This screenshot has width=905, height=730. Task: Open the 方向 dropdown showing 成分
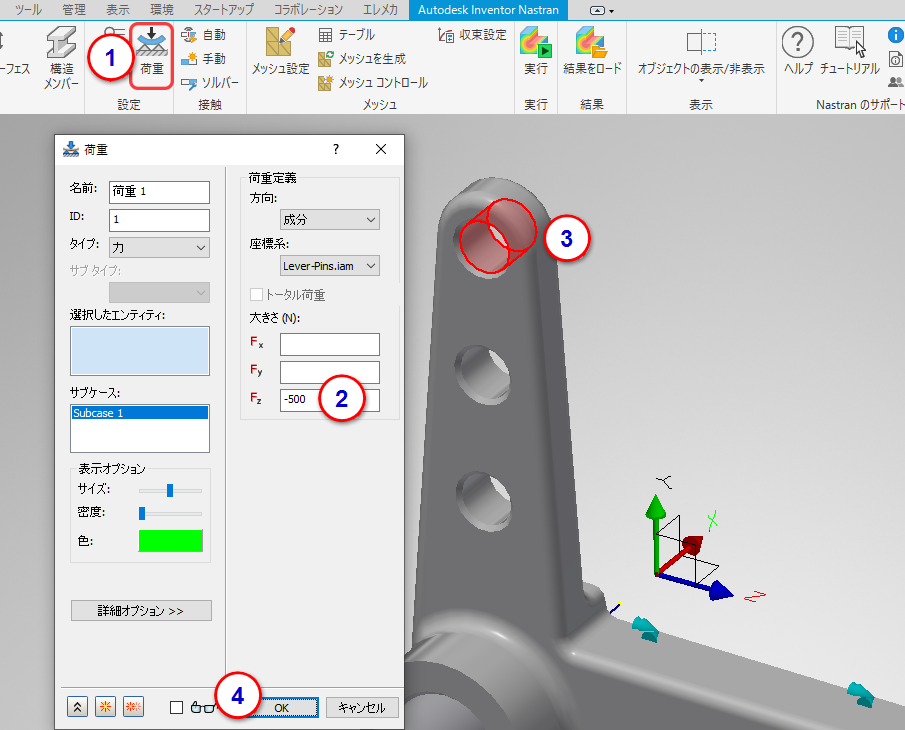click(330, 219)
